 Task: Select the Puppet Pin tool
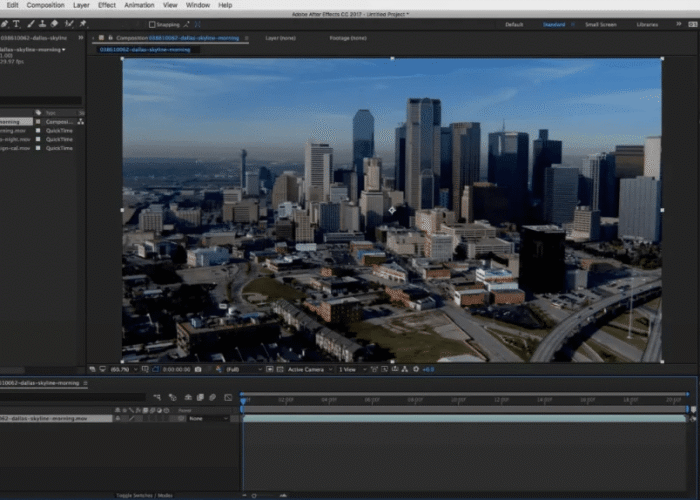[83, 24]
